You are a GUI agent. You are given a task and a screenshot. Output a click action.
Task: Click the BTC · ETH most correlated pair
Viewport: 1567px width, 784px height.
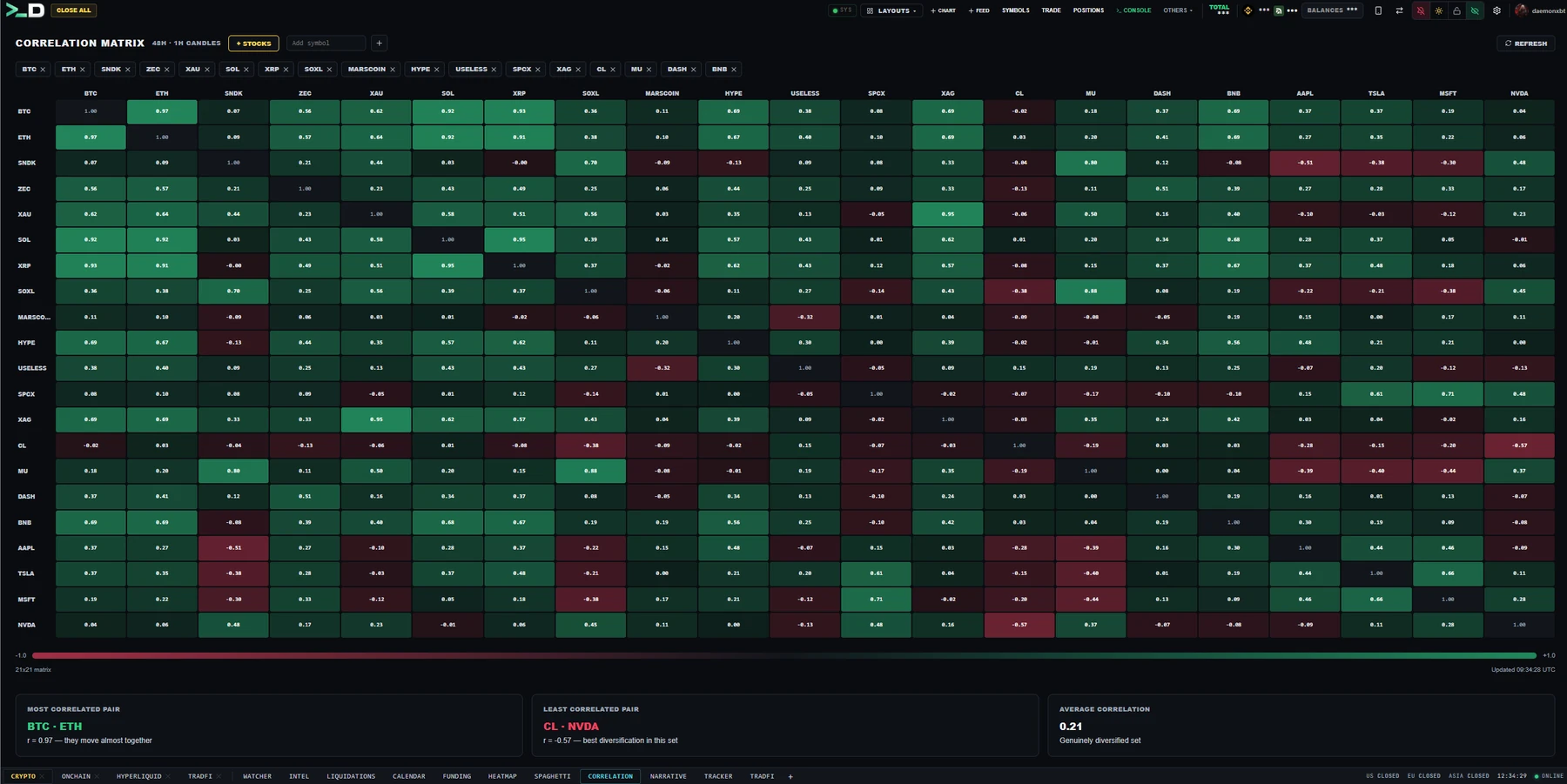pos(55,726)
